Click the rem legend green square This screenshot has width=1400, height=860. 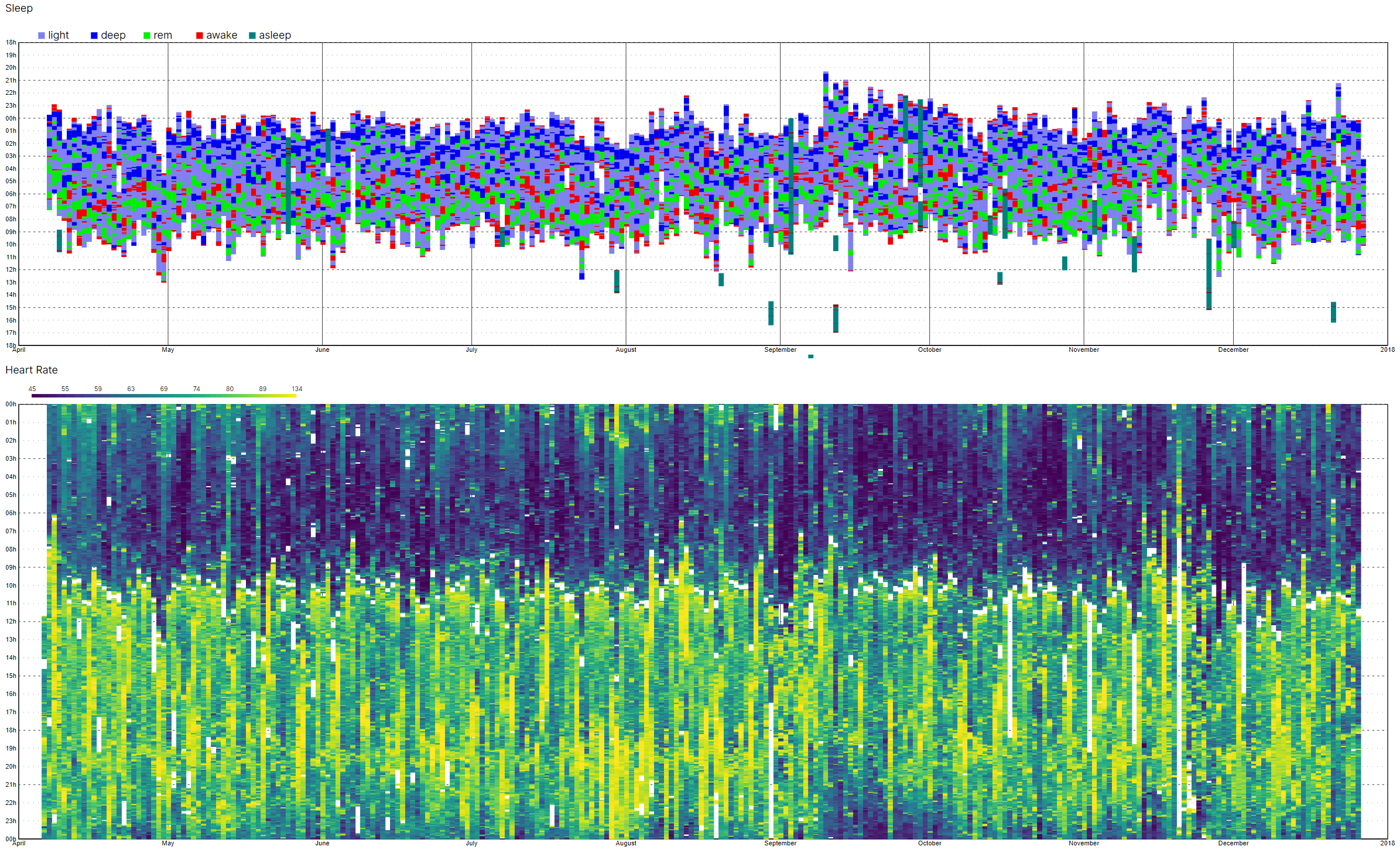tap(147, 36)
